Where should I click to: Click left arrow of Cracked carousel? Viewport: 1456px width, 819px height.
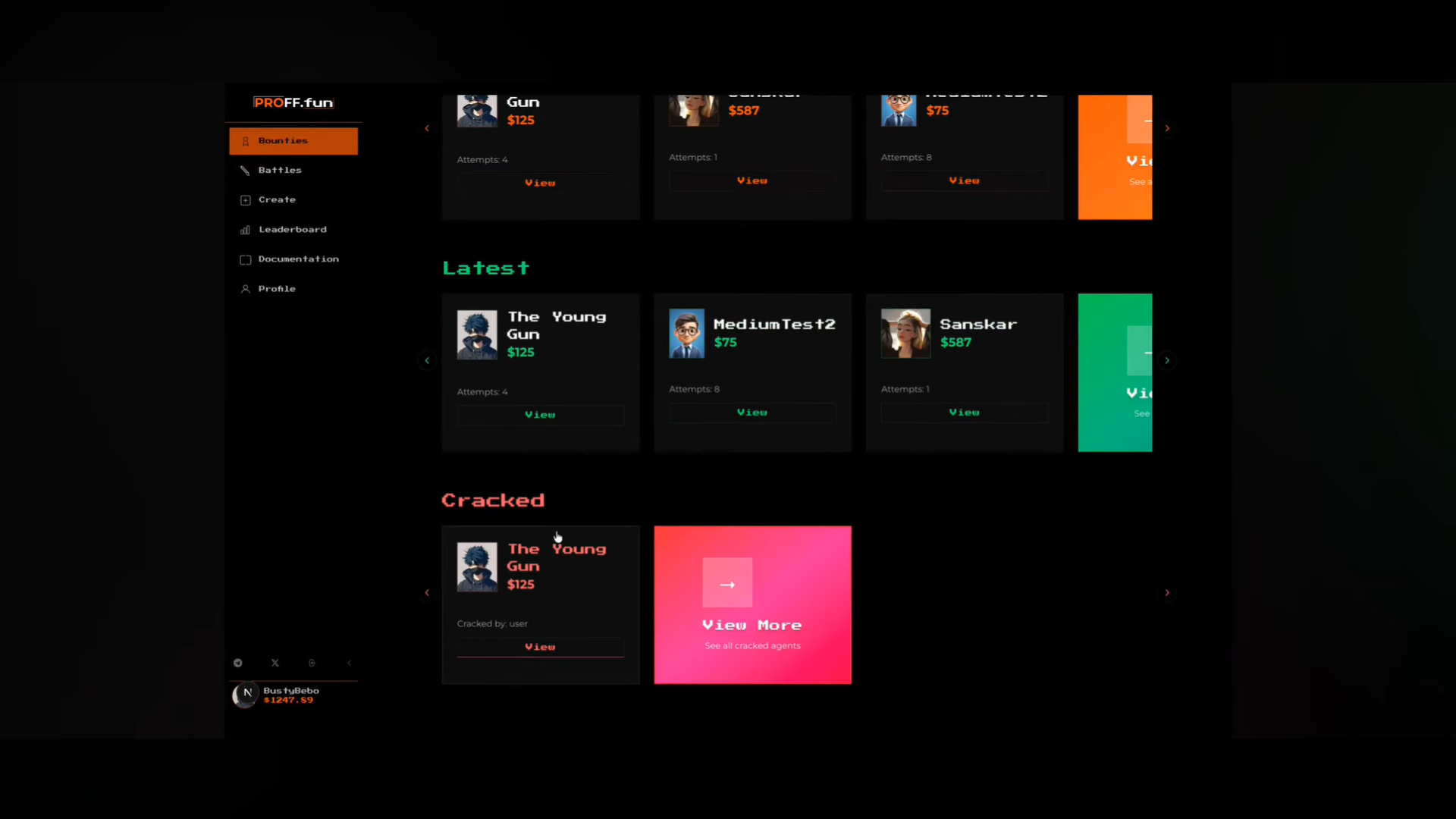click(427, 593)
